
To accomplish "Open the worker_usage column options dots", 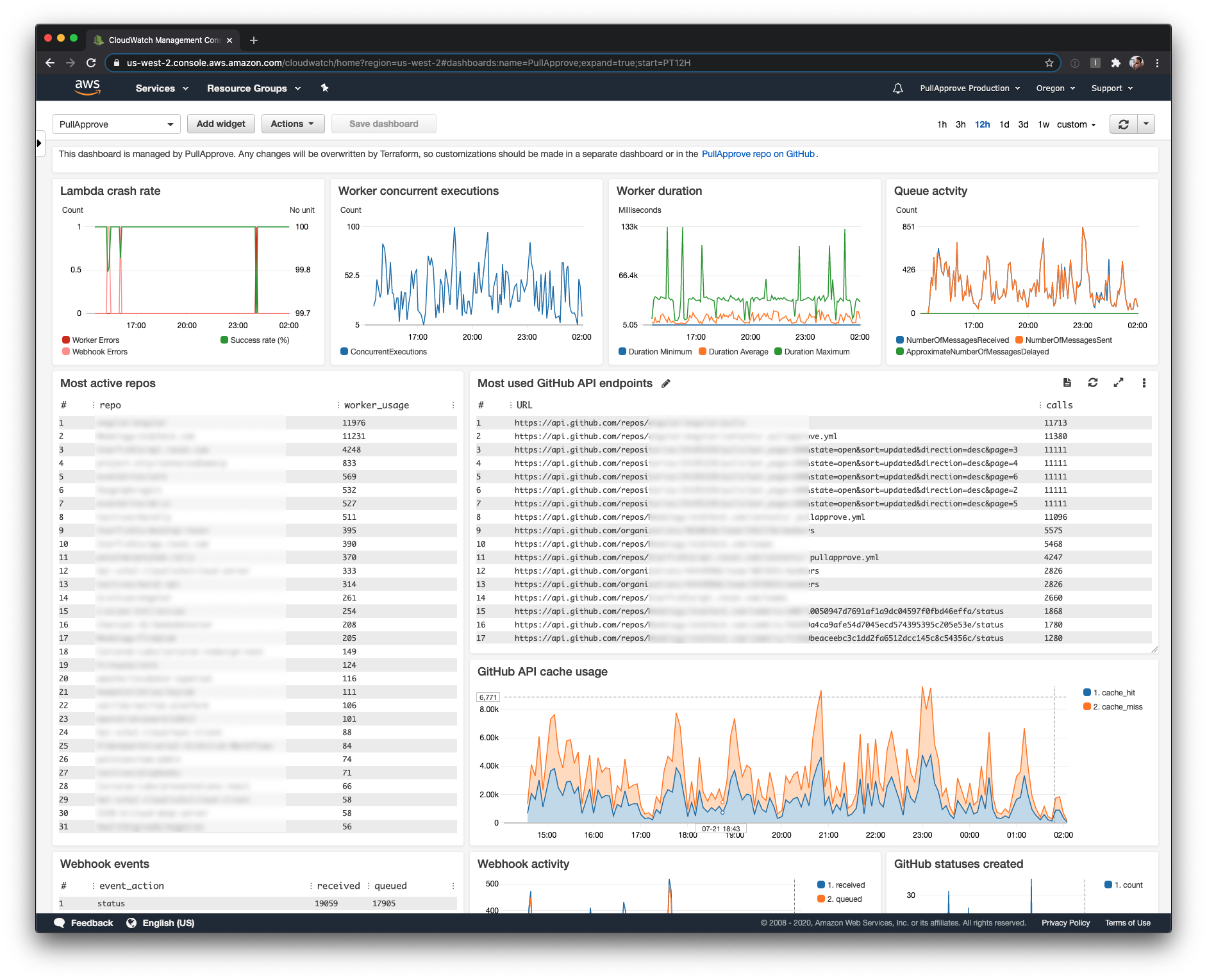I will pos(453,405).
